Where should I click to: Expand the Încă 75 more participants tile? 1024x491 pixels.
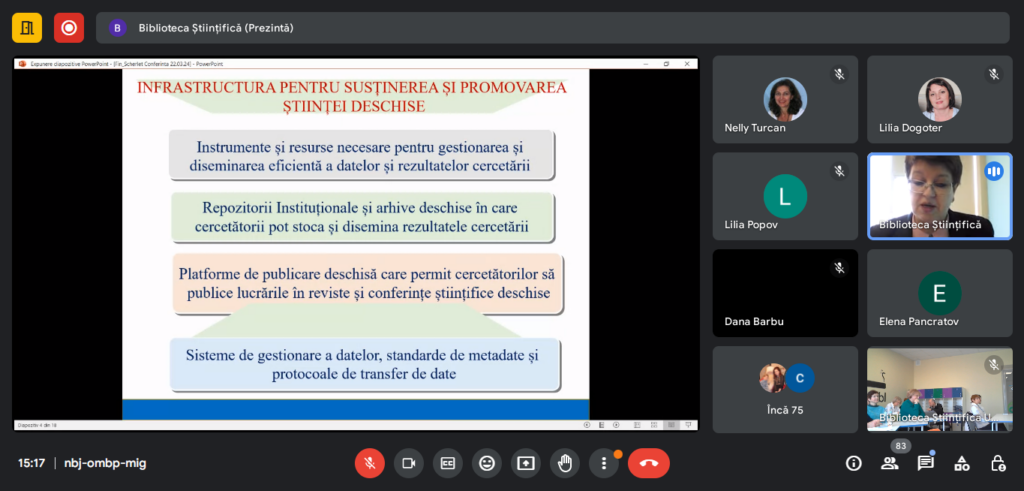(x=785, y=389)
